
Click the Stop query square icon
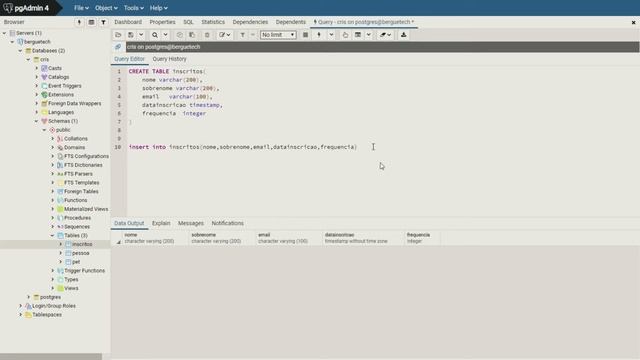pos(305,35)
